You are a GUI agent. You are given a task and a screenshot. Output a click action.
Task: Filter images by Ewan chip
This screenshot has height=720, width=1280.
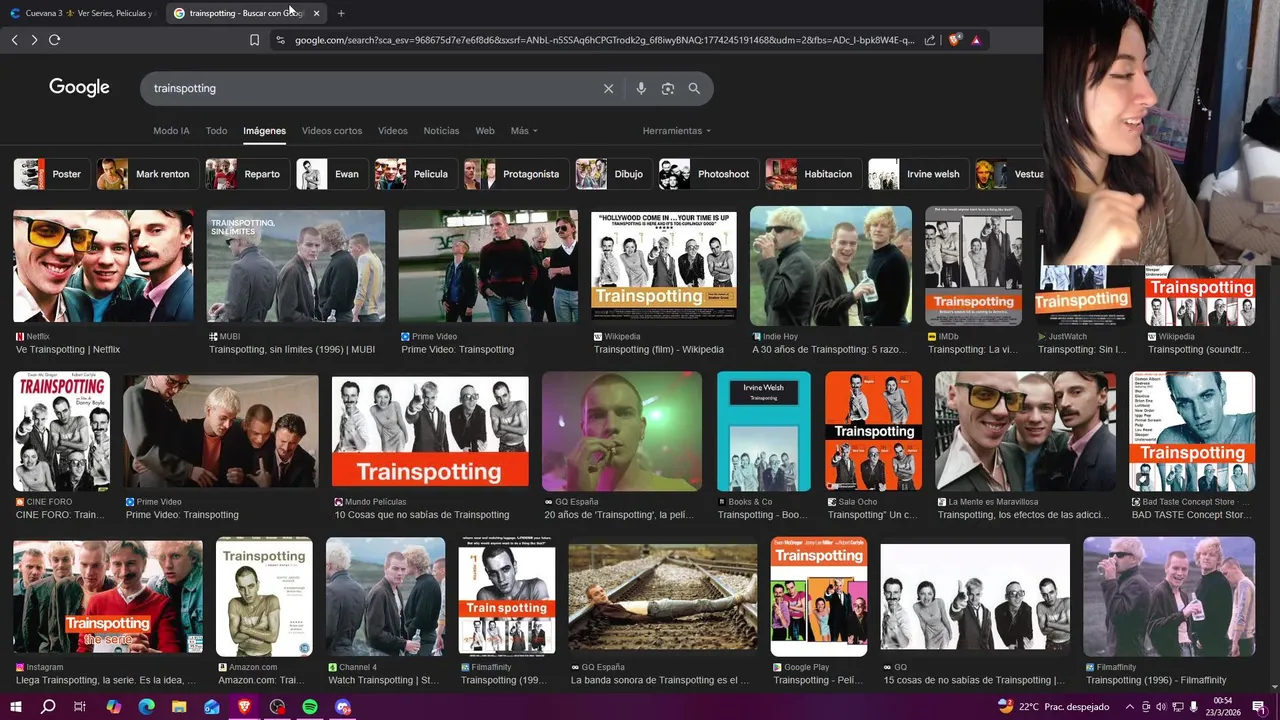(x=331, y=174)
